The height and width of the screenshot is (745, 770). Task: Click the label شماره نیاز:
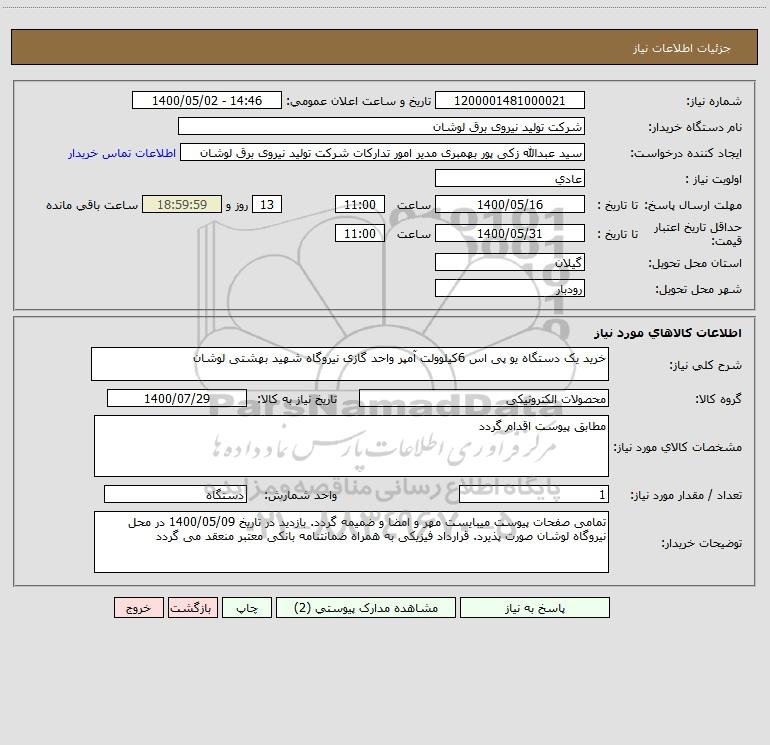714,101
